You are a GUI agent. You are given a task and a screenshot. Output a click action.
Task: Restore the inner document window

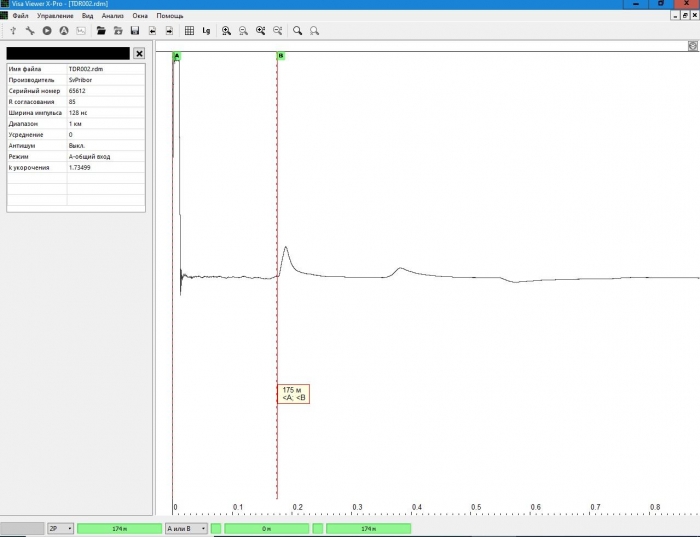(685, 16)
